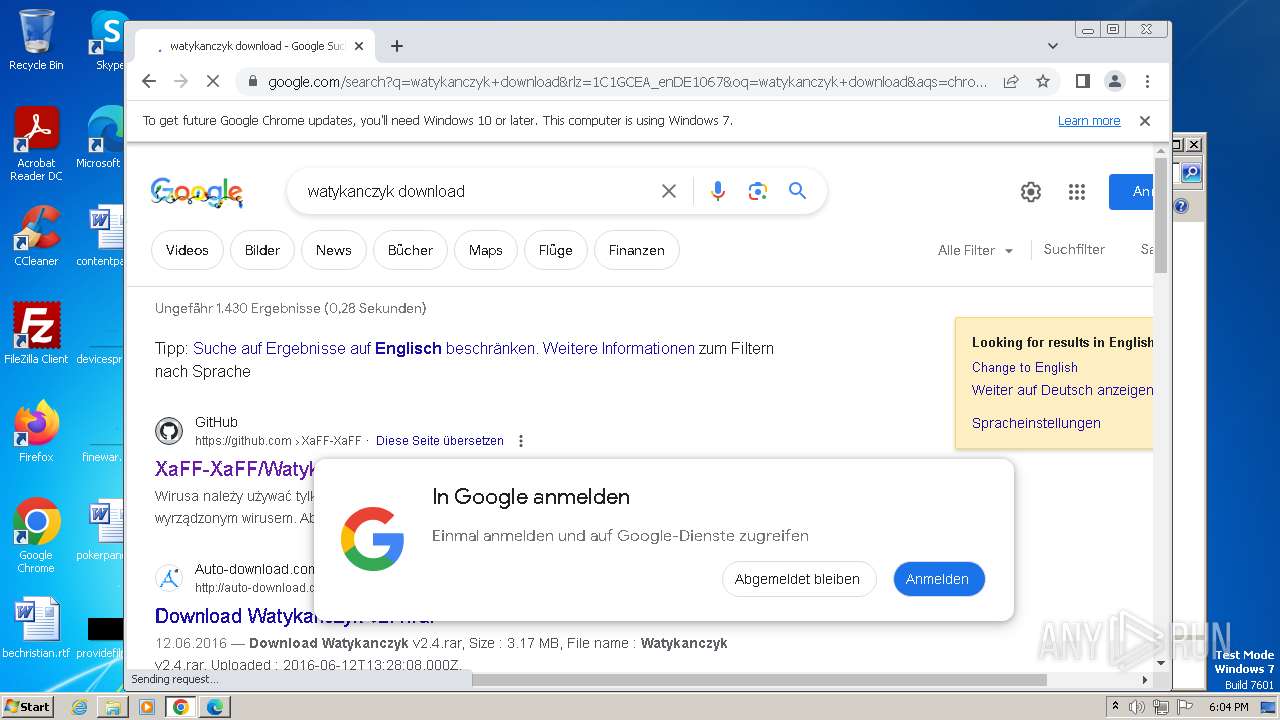Bookmark this page with the star icon
Viewport: 1280px width, 720px height.
(x=1043, y=81)
